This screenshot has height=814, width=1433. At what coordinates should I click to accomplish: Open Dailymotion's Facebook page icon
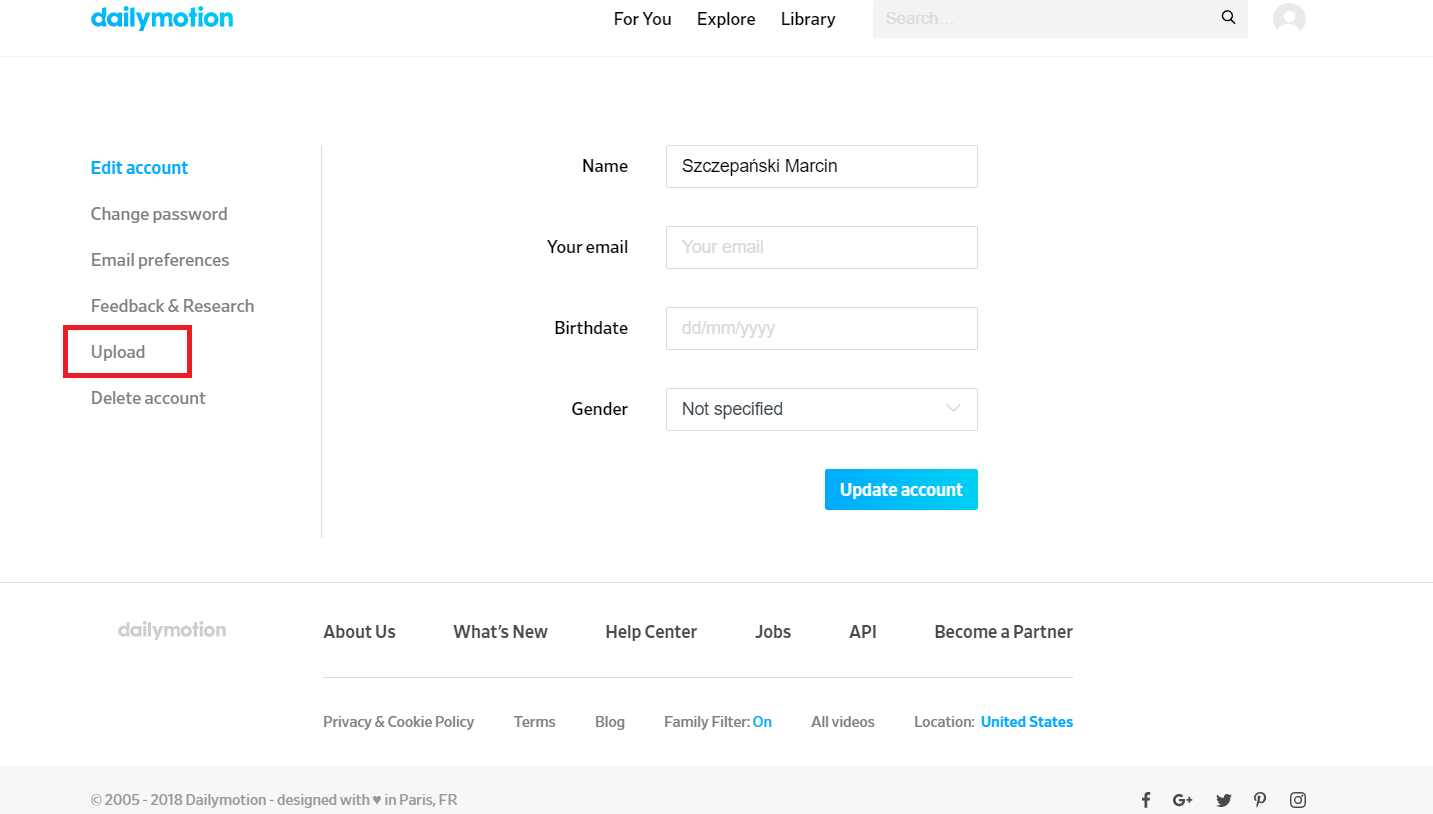1146,800
